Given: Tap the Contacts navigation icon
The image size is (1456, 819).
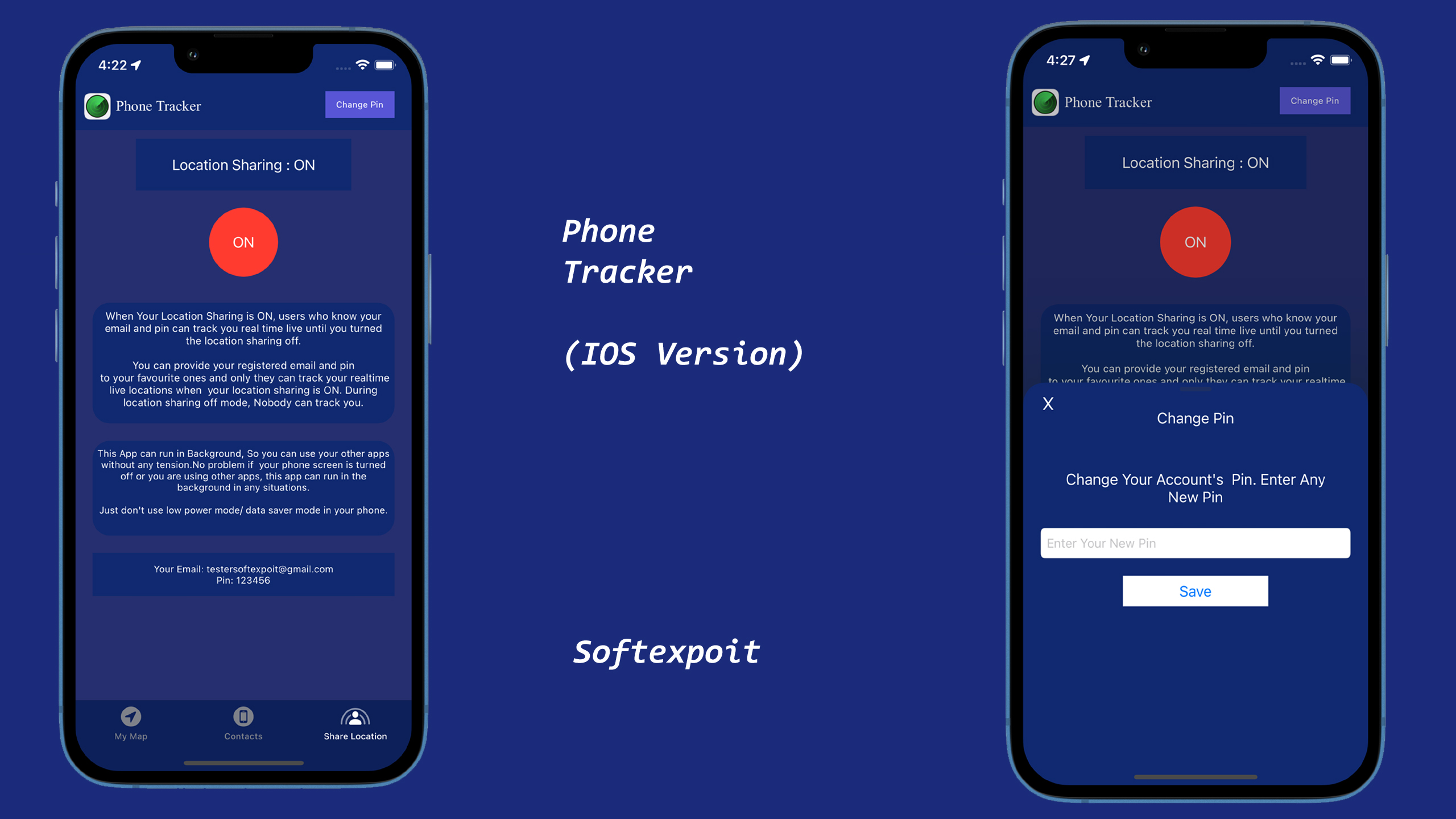Looking at the screenshot, I should pos(243,718).
